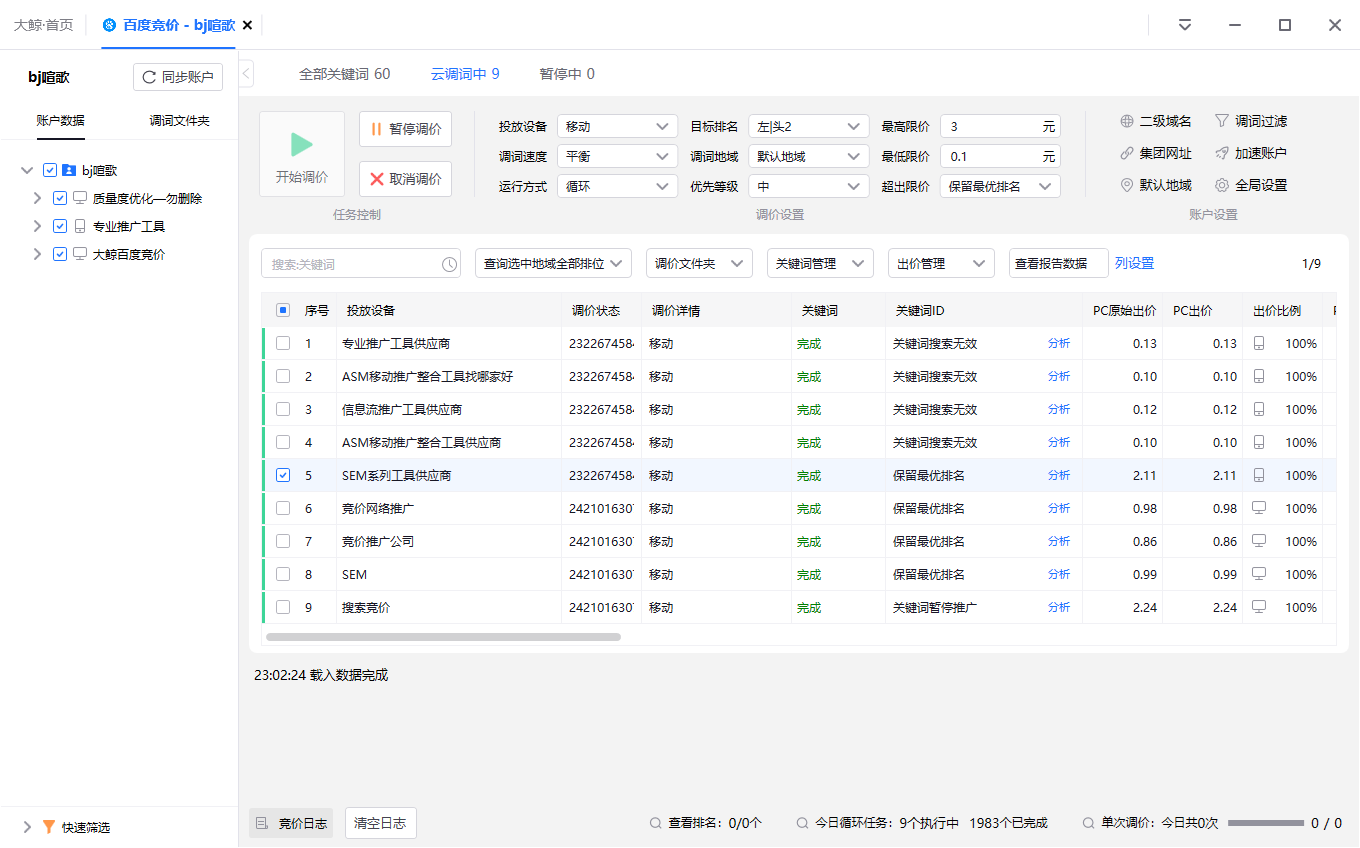
Task: Click 分析 in the 竞价推广公司 row
Action: (1059, 541)
